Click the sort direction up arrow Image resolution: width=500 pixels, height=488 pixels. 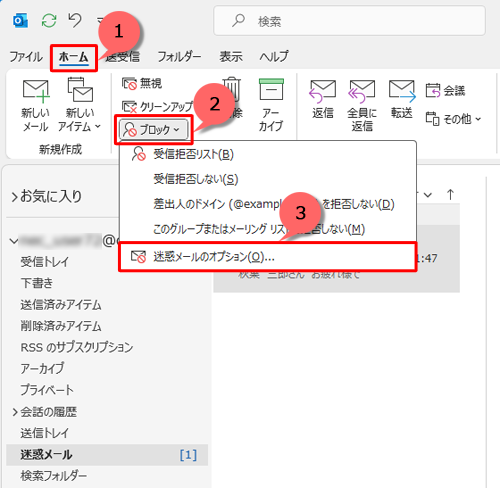coord(450,194)
